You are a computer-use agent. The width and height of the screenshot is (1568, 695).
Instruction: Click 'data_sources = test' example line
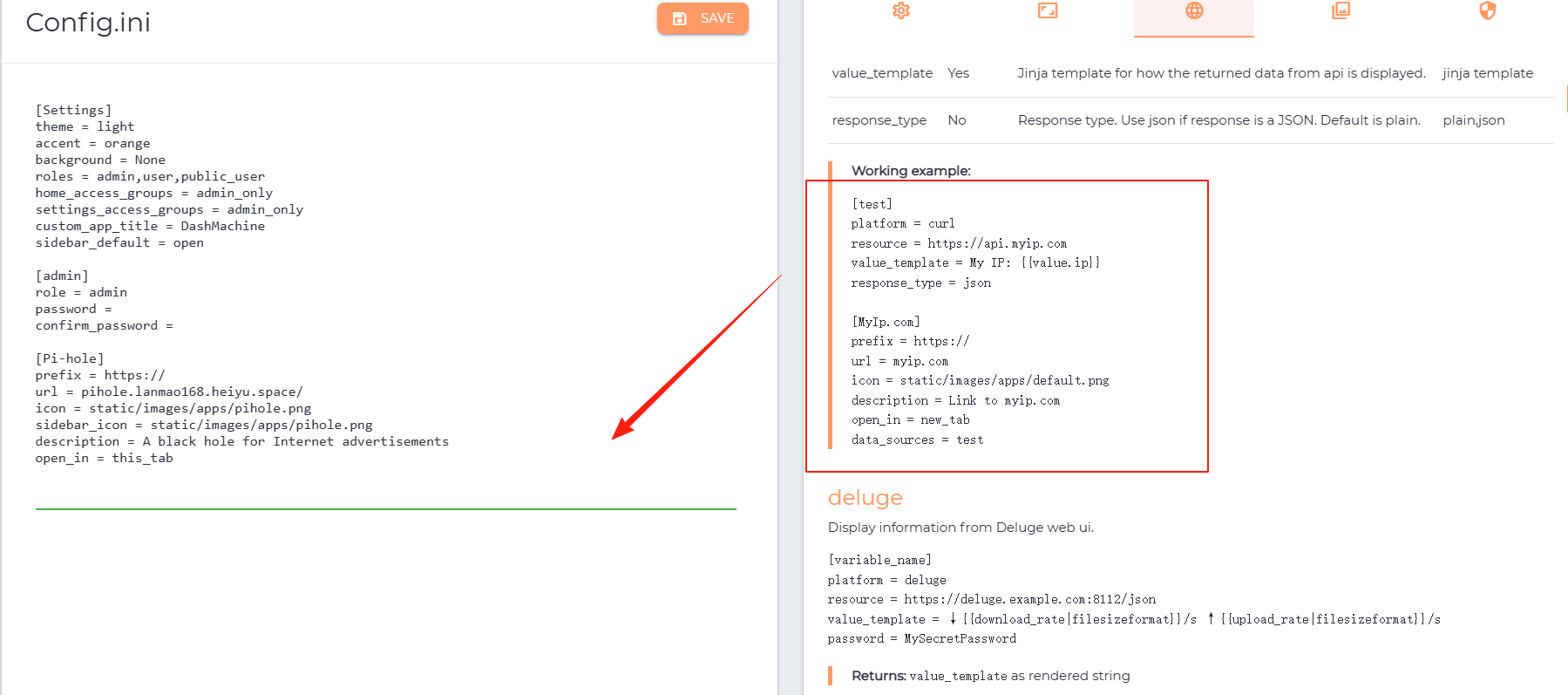pyautogui.click(x=917, y=439)
